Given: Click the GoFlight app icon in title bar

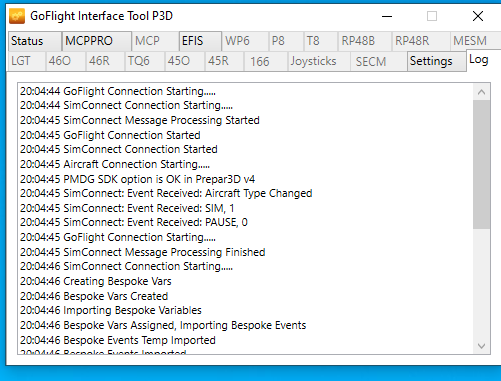Looking at the screenshot, I should tap(17, 16).
